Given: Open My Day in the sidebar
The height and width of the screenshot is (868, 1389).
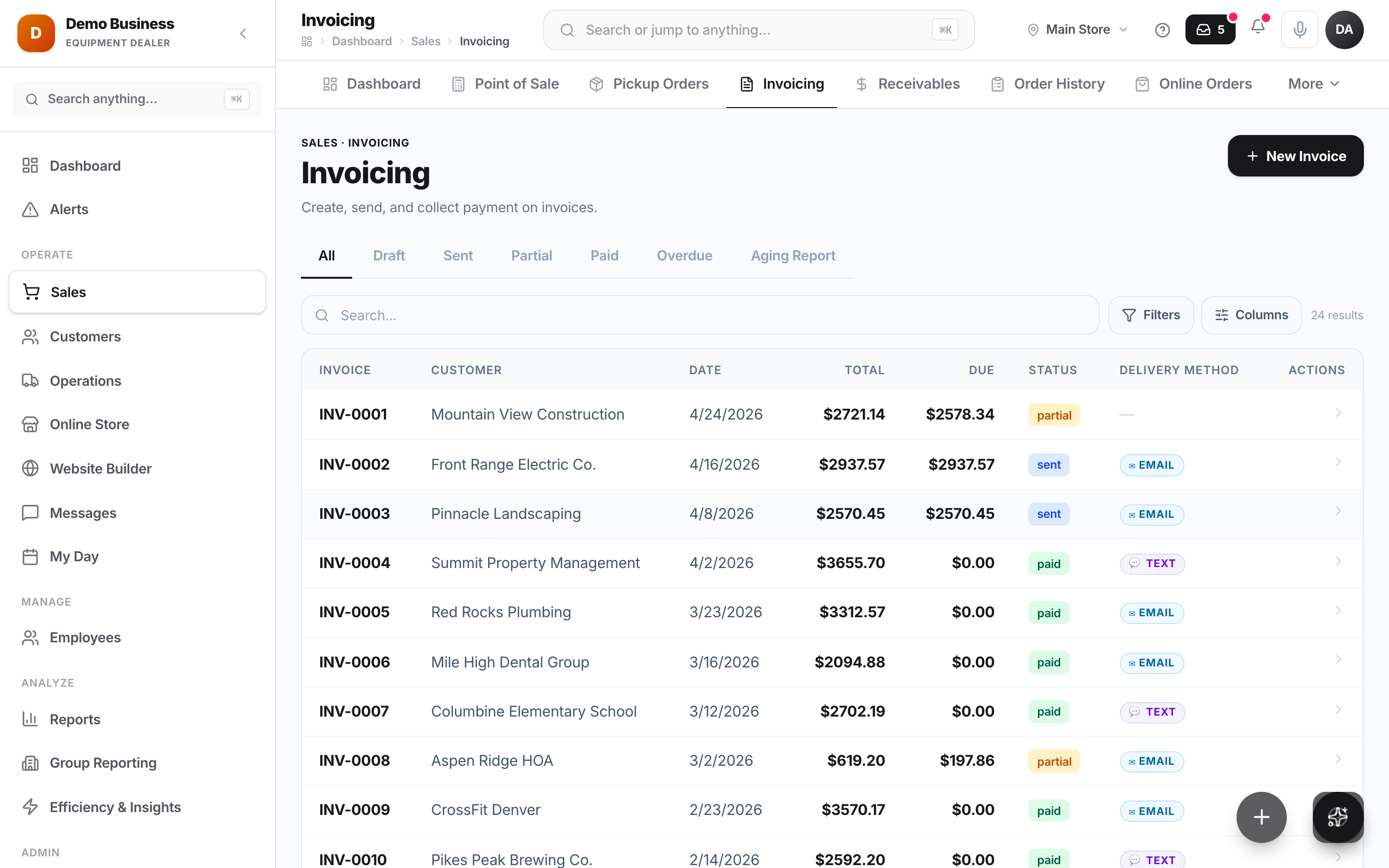Looking at the screenshot, I should [137, 556].
